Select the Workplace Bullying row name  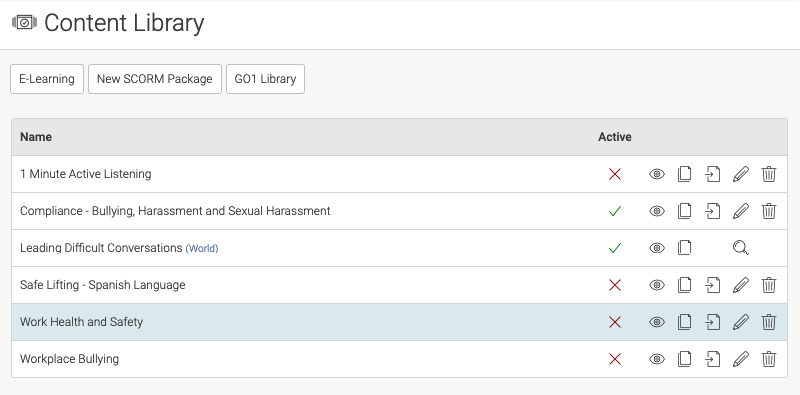click(69, 359)
